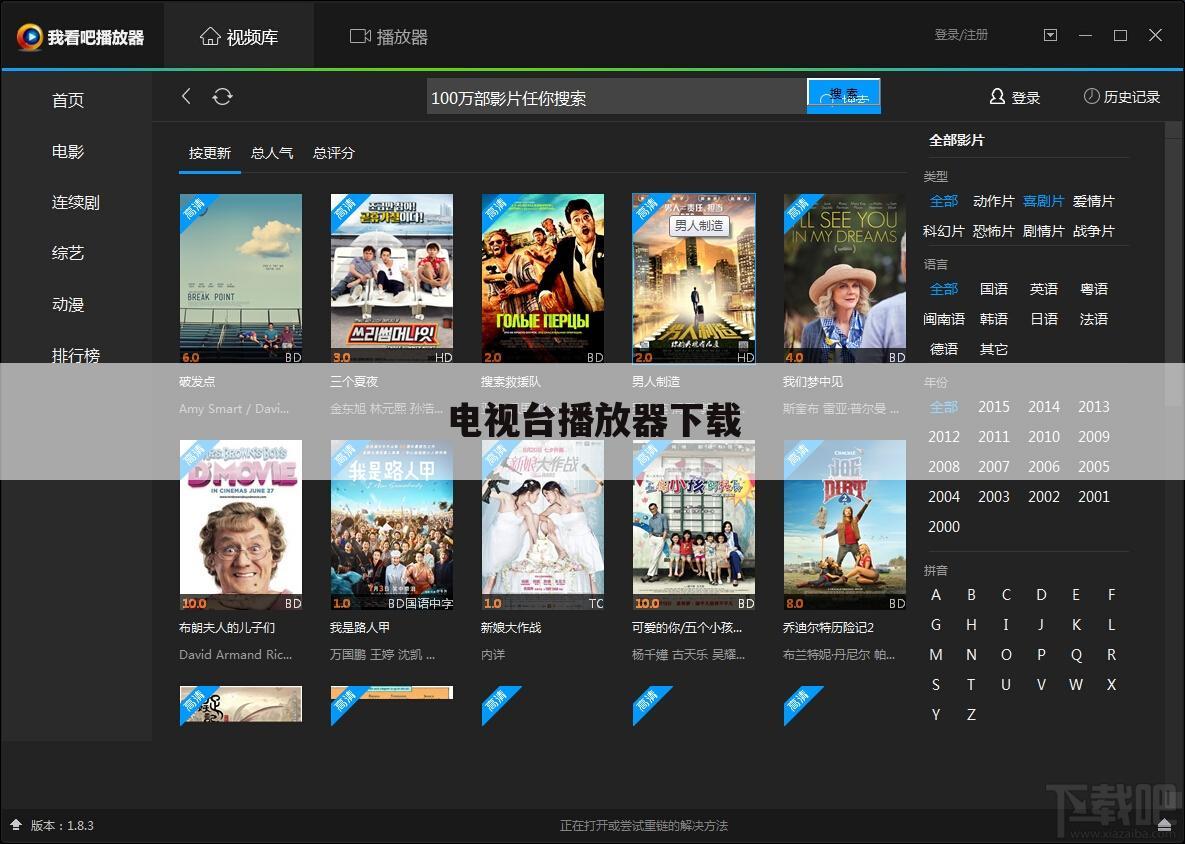The width and height of the screenshot is (1185, 844).
Task: Filter language by 粤语
Action: (1094, 289)
